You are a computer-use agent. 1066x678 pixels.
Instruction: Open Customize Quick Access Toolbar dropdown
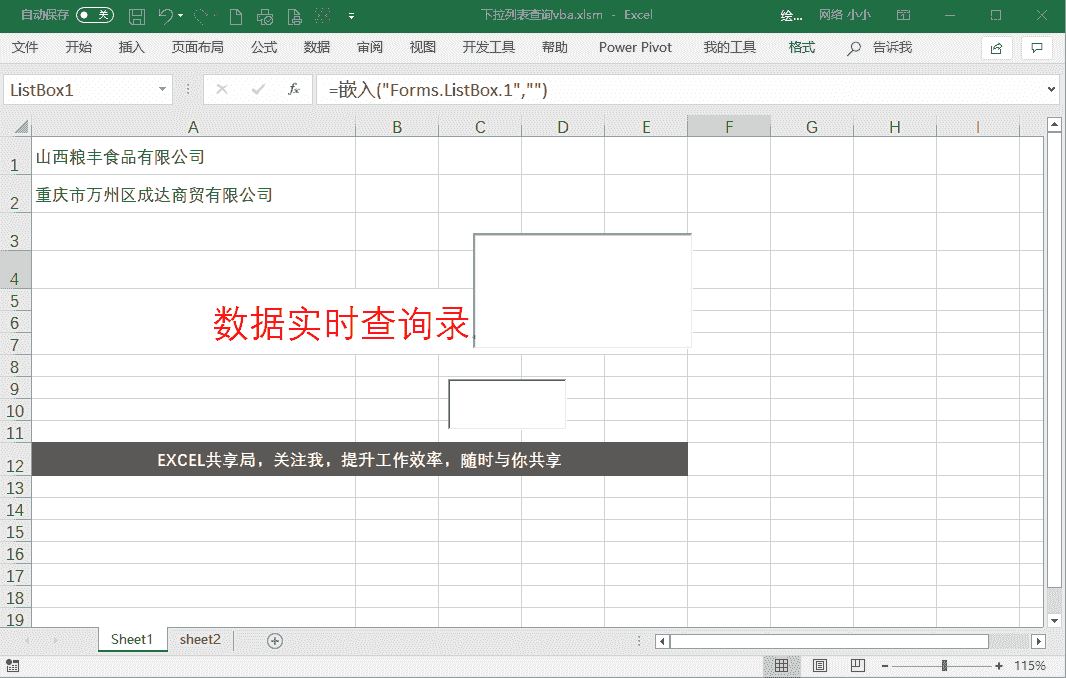tap(351, 16)
